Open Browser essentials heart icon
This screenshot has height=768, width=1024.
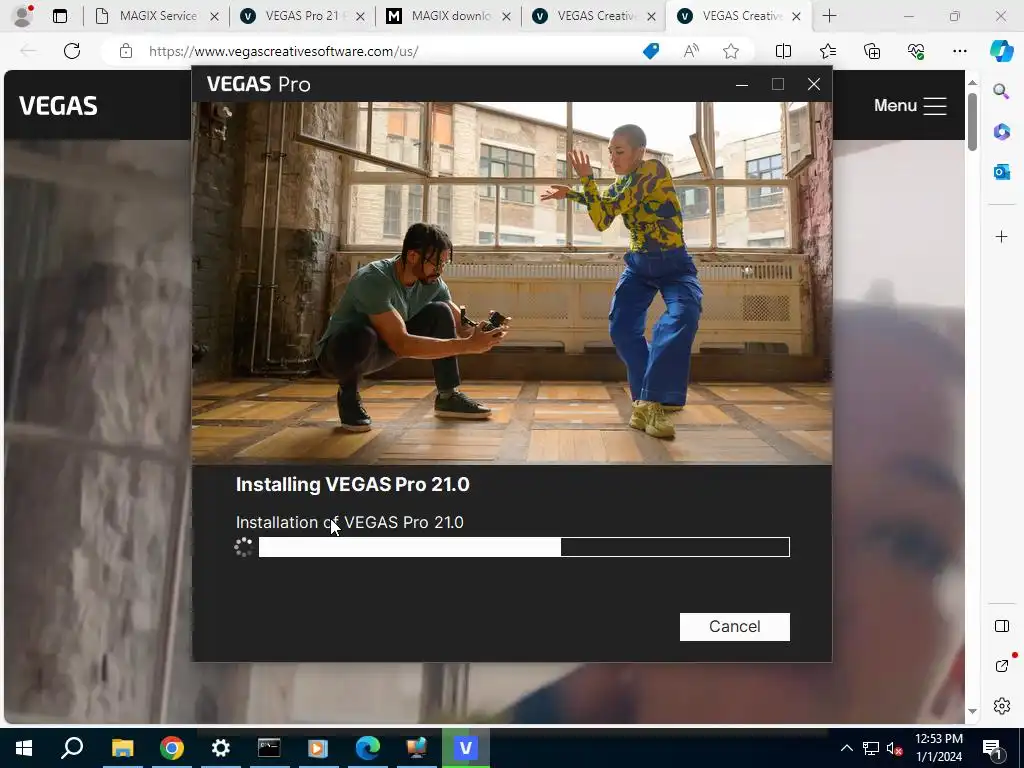[916, 51]
